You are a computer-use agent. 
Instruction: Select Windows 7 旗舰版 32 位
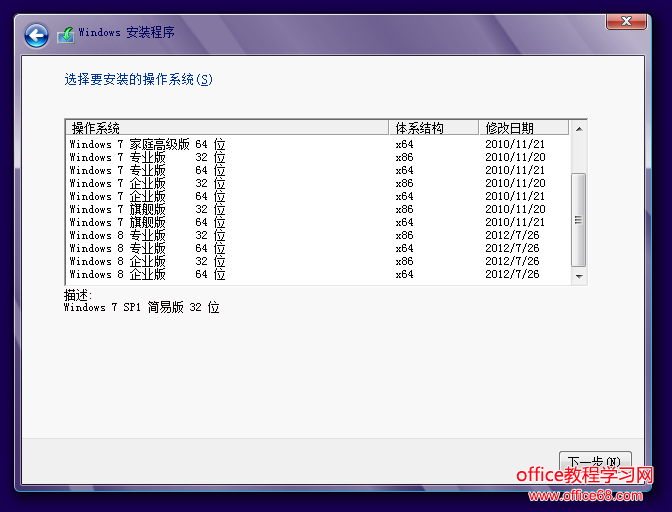click(x=318, y=210)
